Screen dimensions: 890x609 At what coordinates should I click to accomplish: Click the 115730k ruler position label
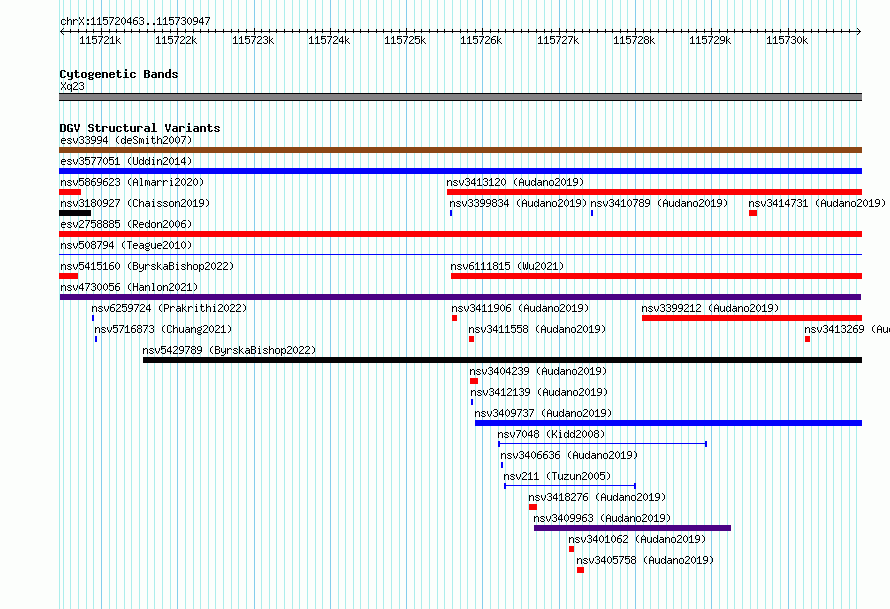787,40
